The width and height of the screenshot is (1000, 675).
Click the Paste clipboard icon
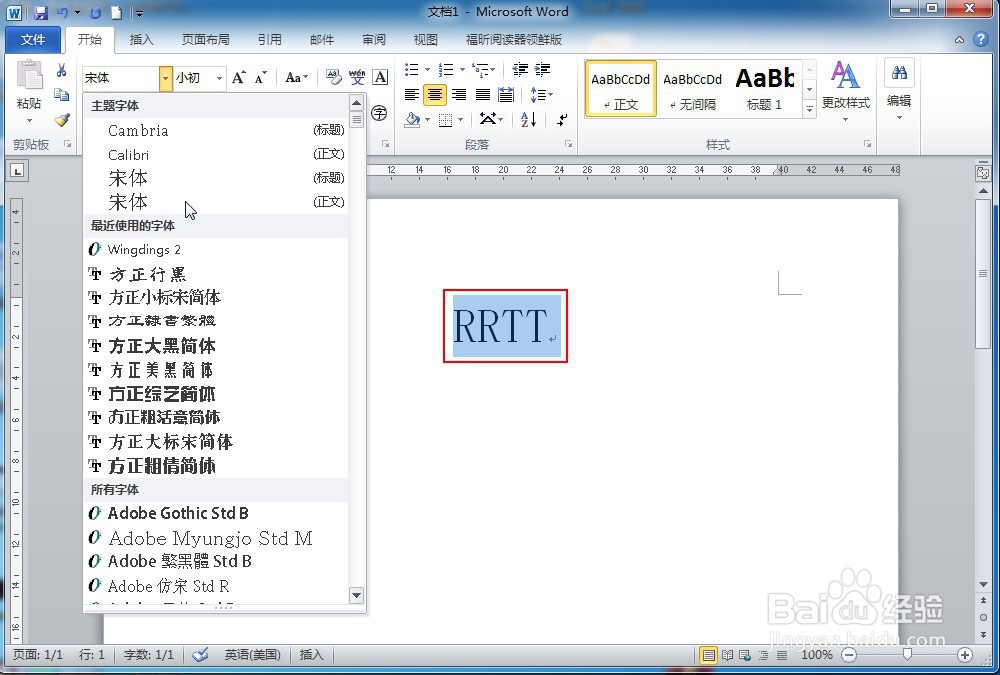[x=29, y=75]
